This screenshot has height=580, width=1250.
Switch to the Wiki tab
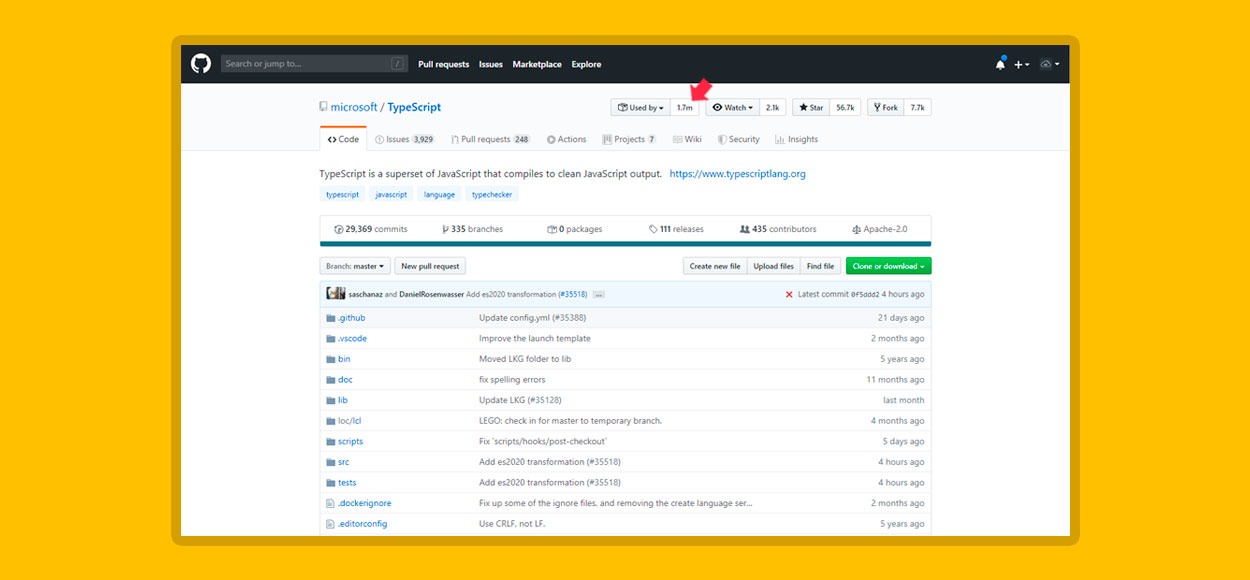click(x=687, y=139)
